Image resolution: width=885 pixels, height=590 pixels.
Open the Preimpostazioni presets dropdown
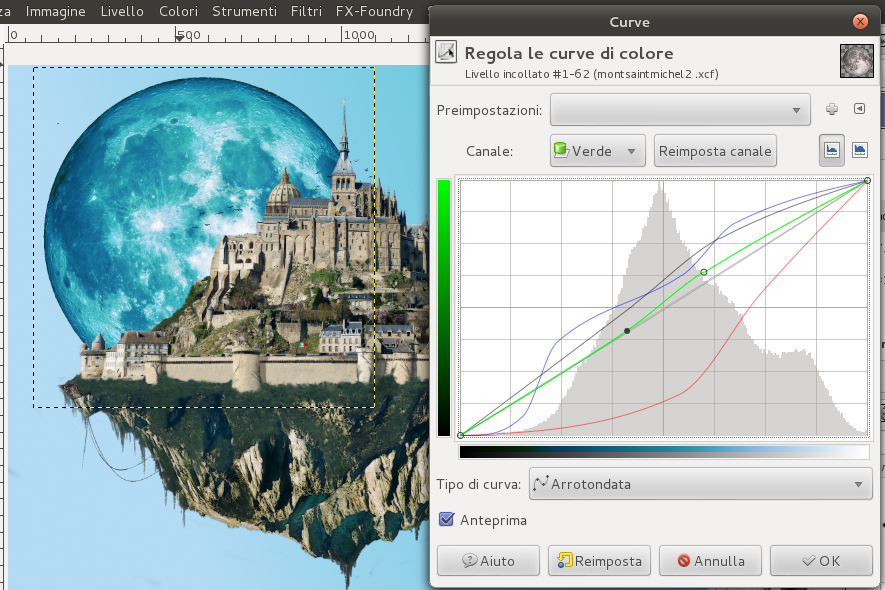click(680, 110)
